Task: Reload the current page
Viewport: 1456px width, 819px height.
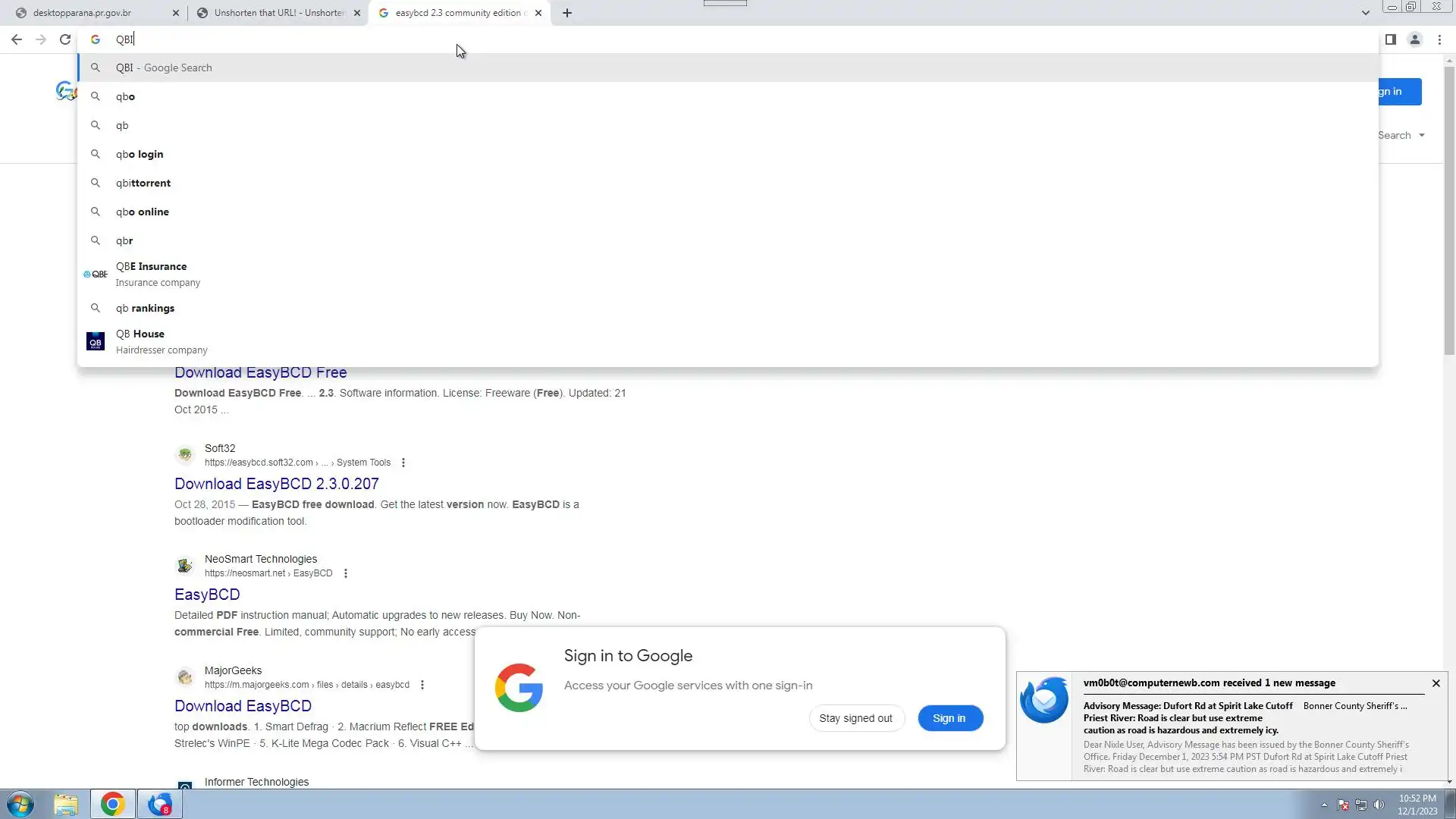Action: (x=65, y=39)
